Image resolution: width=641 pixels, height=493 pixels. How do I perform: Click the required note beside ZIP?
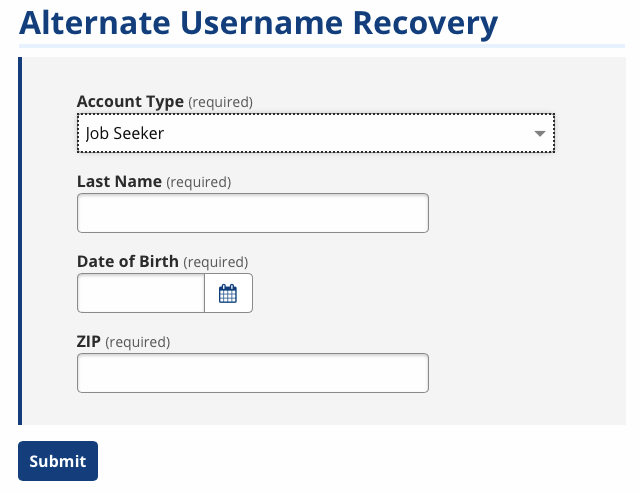[137, 342]
